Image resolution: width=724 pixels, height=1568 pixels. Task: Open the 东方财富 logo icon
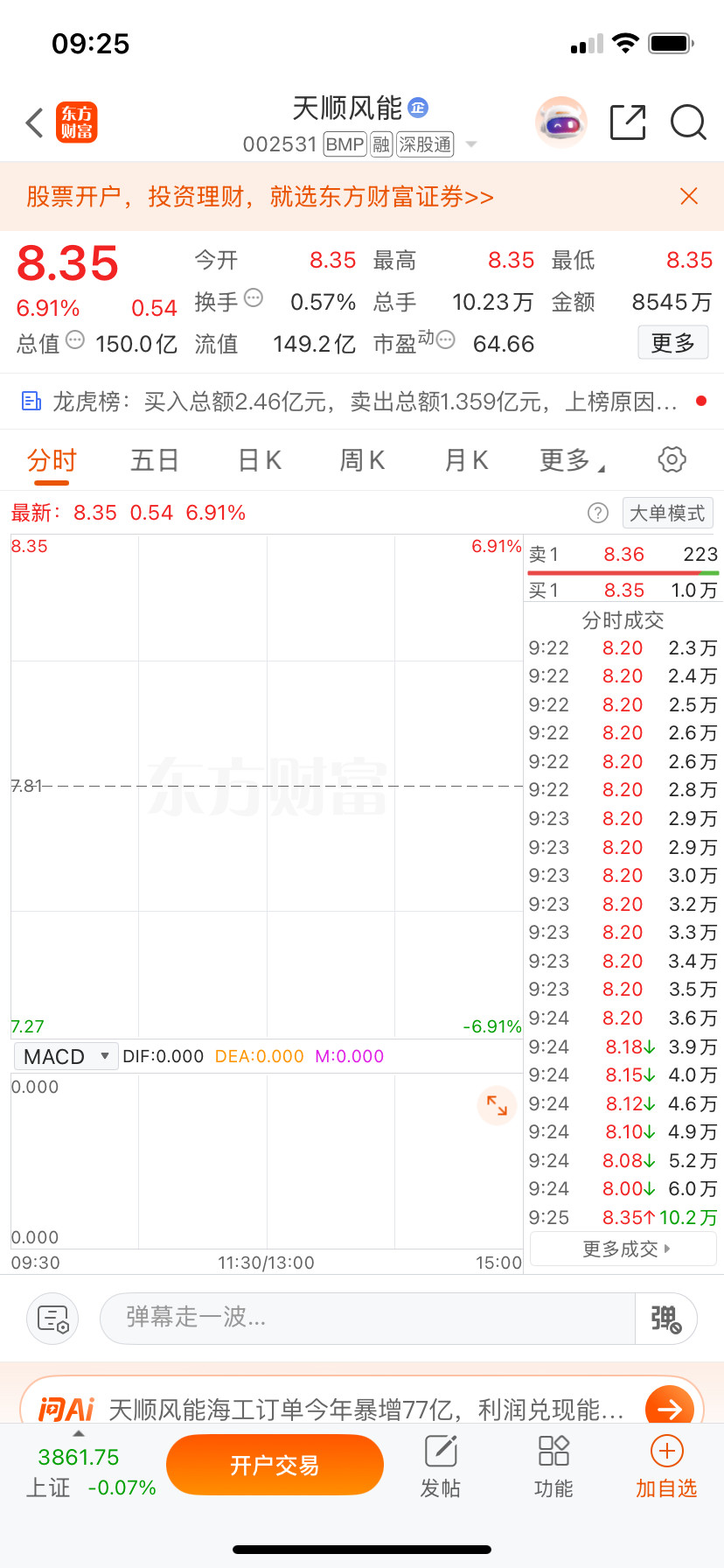click(x=77, y=122)
